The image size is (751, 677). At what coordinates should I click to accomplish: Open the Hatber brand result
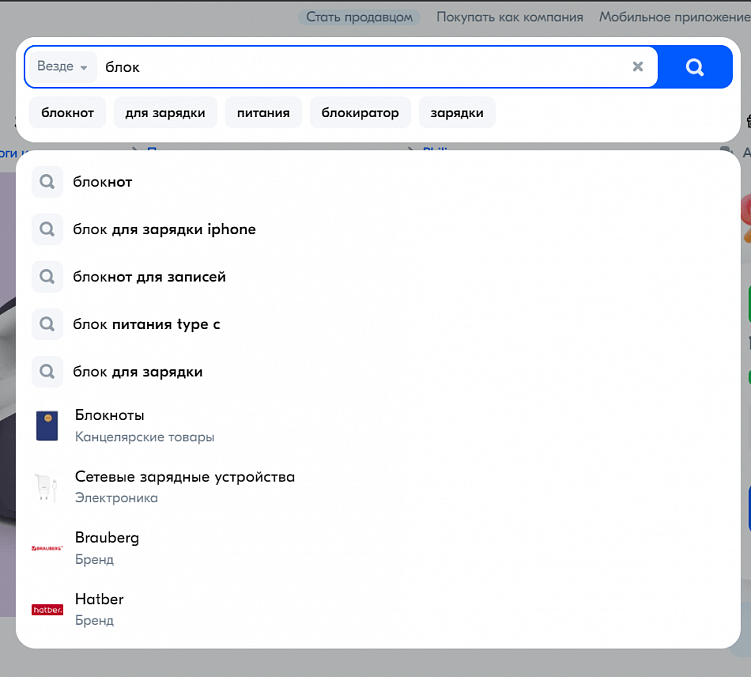[378, 609]
